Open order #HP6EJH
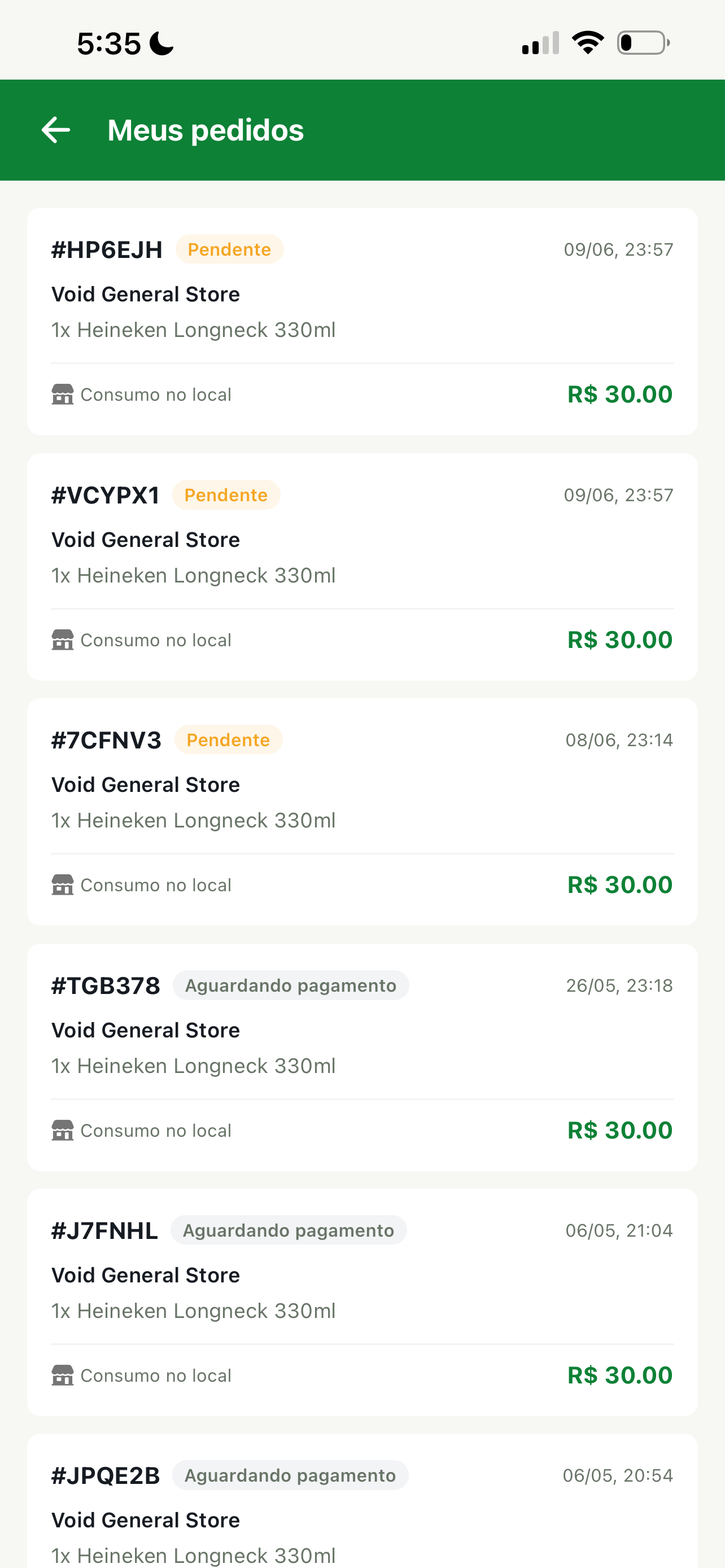 click(x=362, y=321)
